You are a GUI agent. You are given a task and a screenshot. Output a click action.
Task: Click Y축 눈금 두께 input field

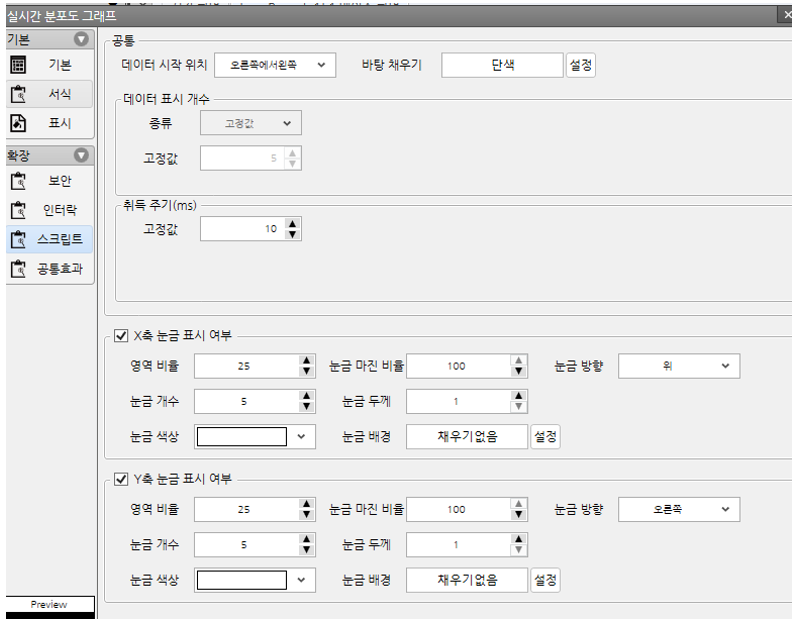point(458,545)
